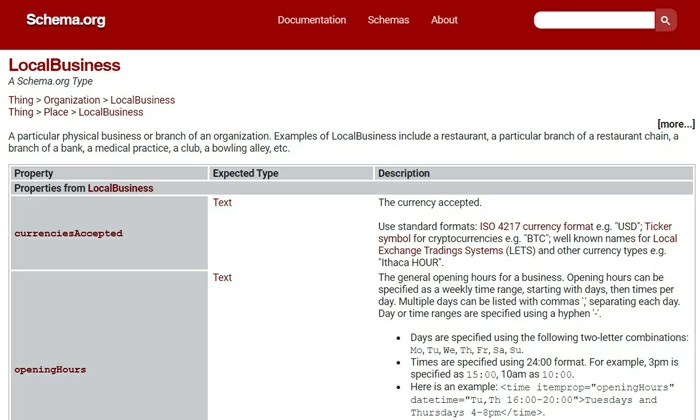700x420 pixels.
Task: Open Text type for openingHours
Action: click(222, 278)
